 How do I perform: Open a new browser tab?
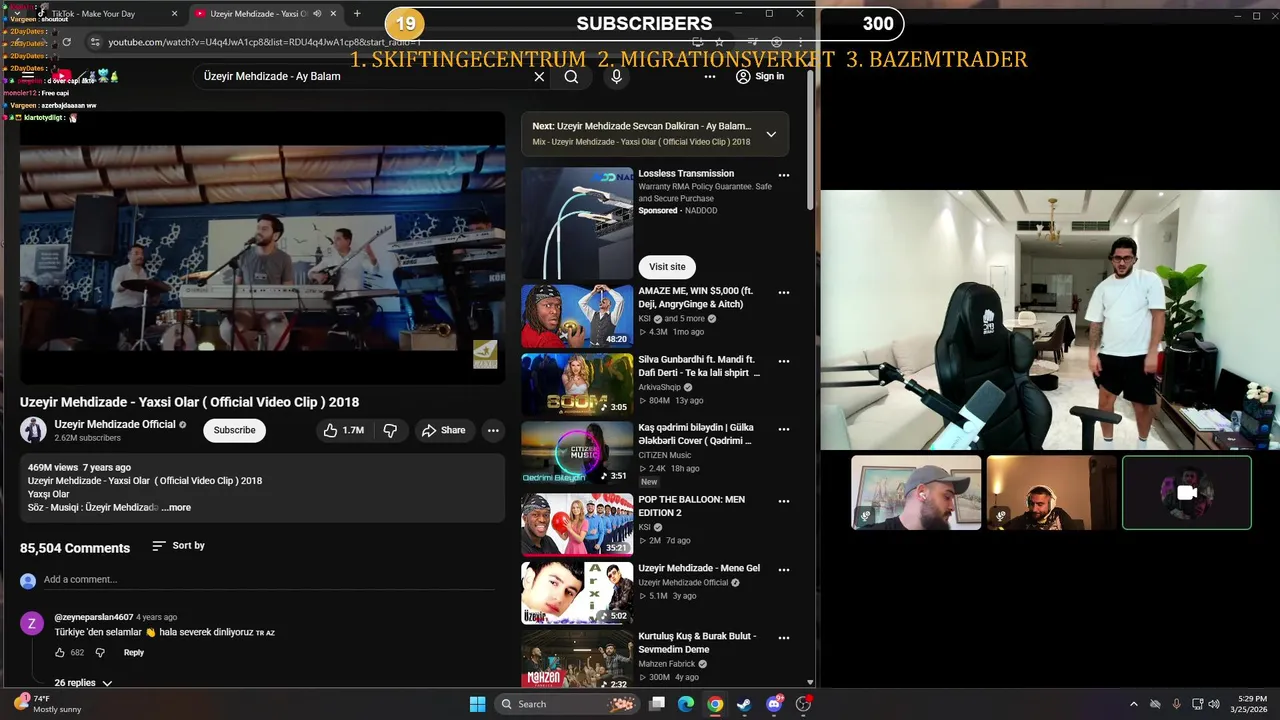[x=357, y=14]
